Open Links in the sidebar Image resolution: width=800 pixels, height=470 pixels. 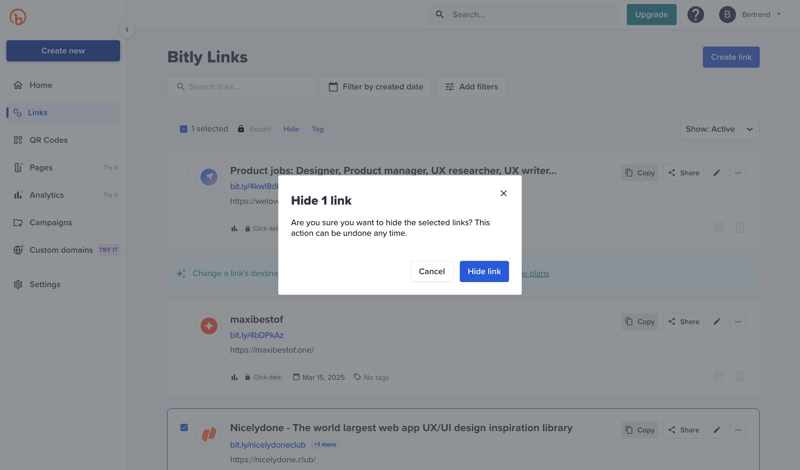pos(63,112)
